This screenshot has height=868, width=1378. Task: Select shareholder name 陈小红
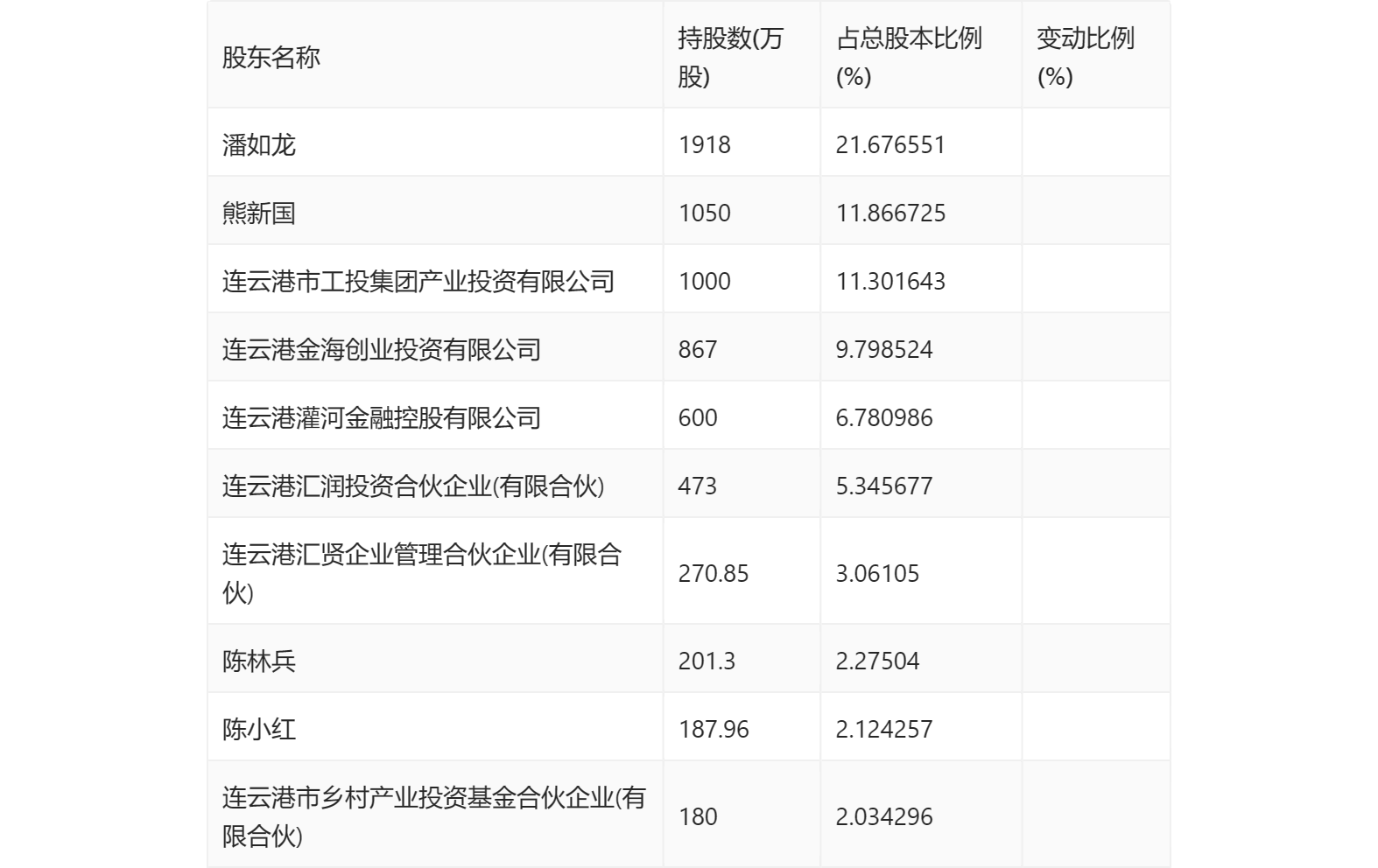pos(259,730)
